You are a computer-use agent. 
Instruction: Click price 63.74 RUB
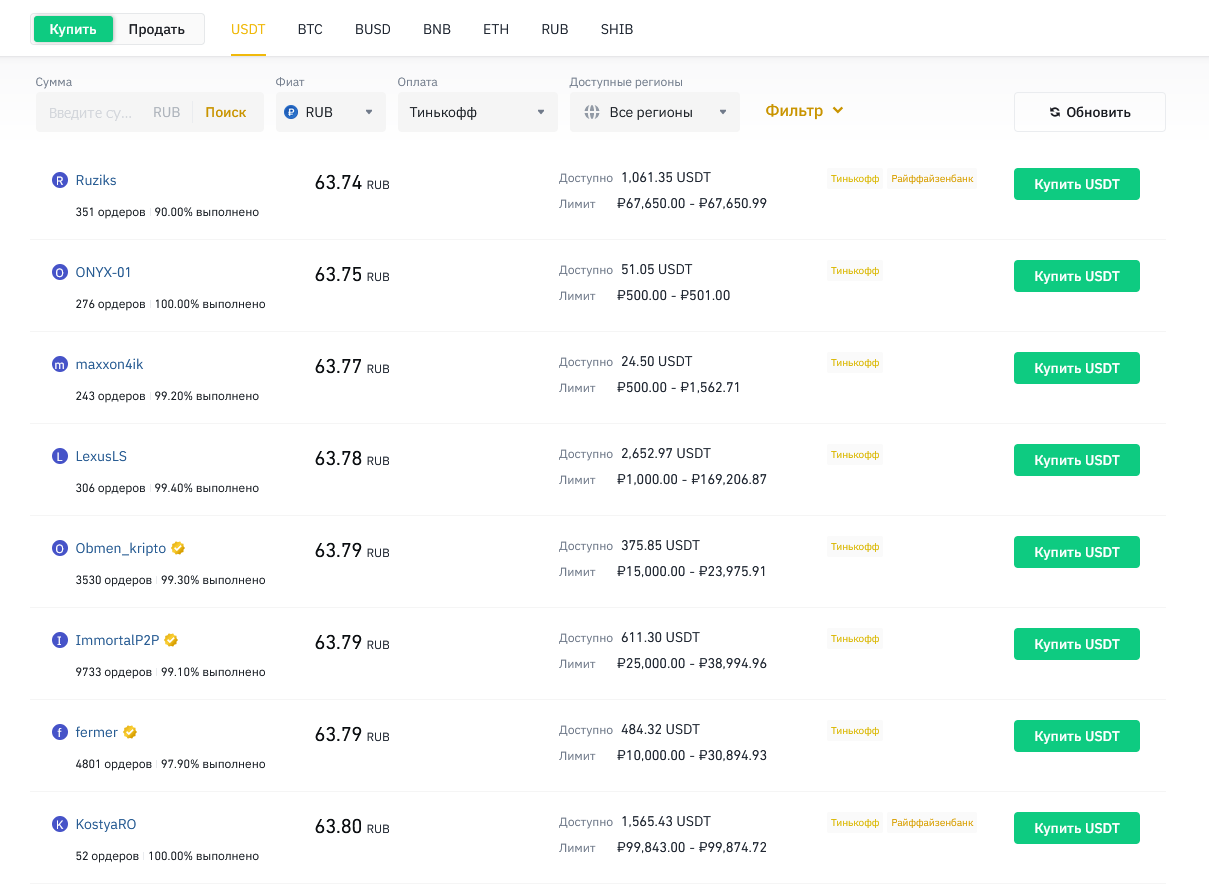352,183
